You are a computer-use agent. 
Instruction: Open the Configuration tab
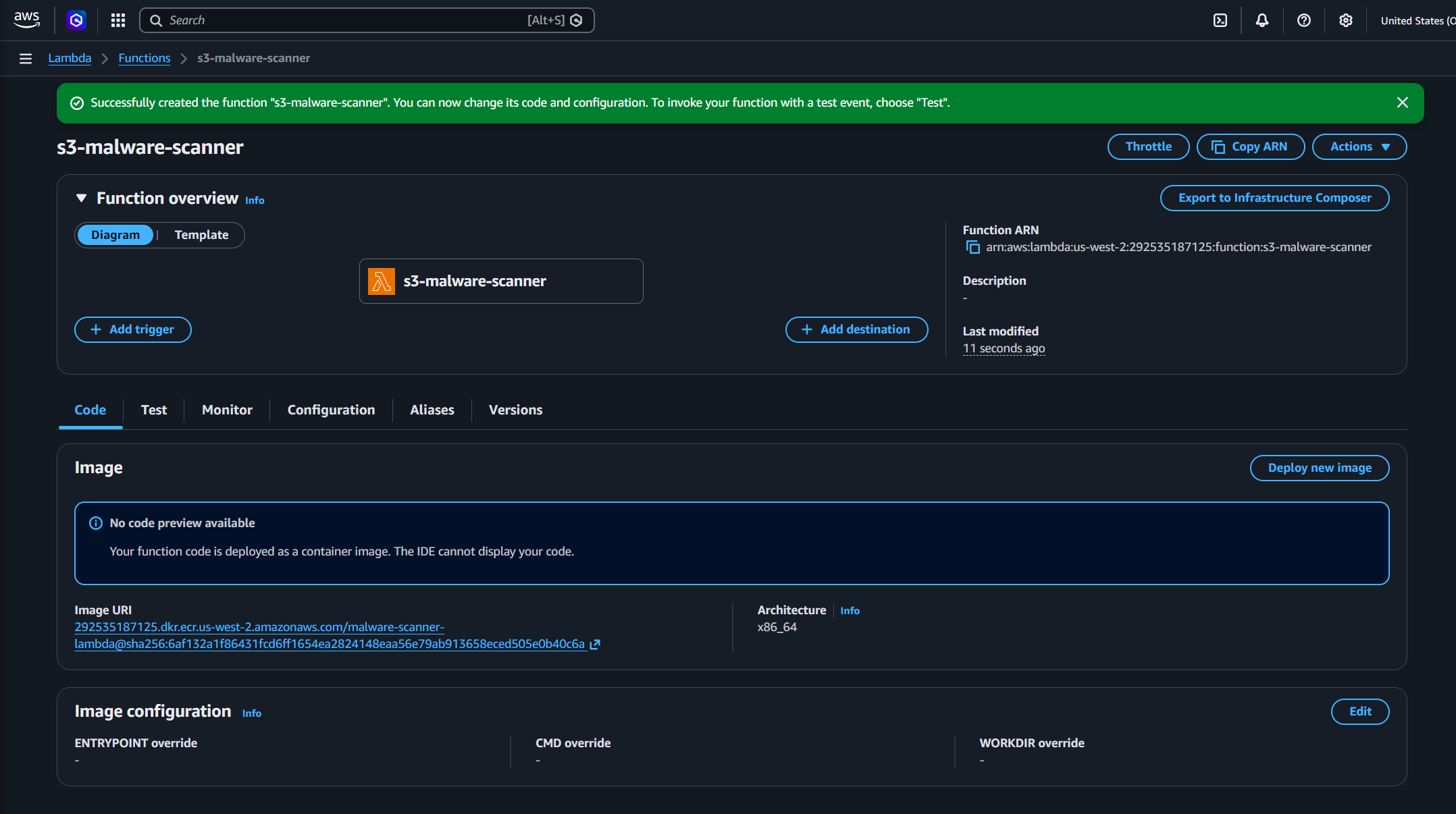331,410
